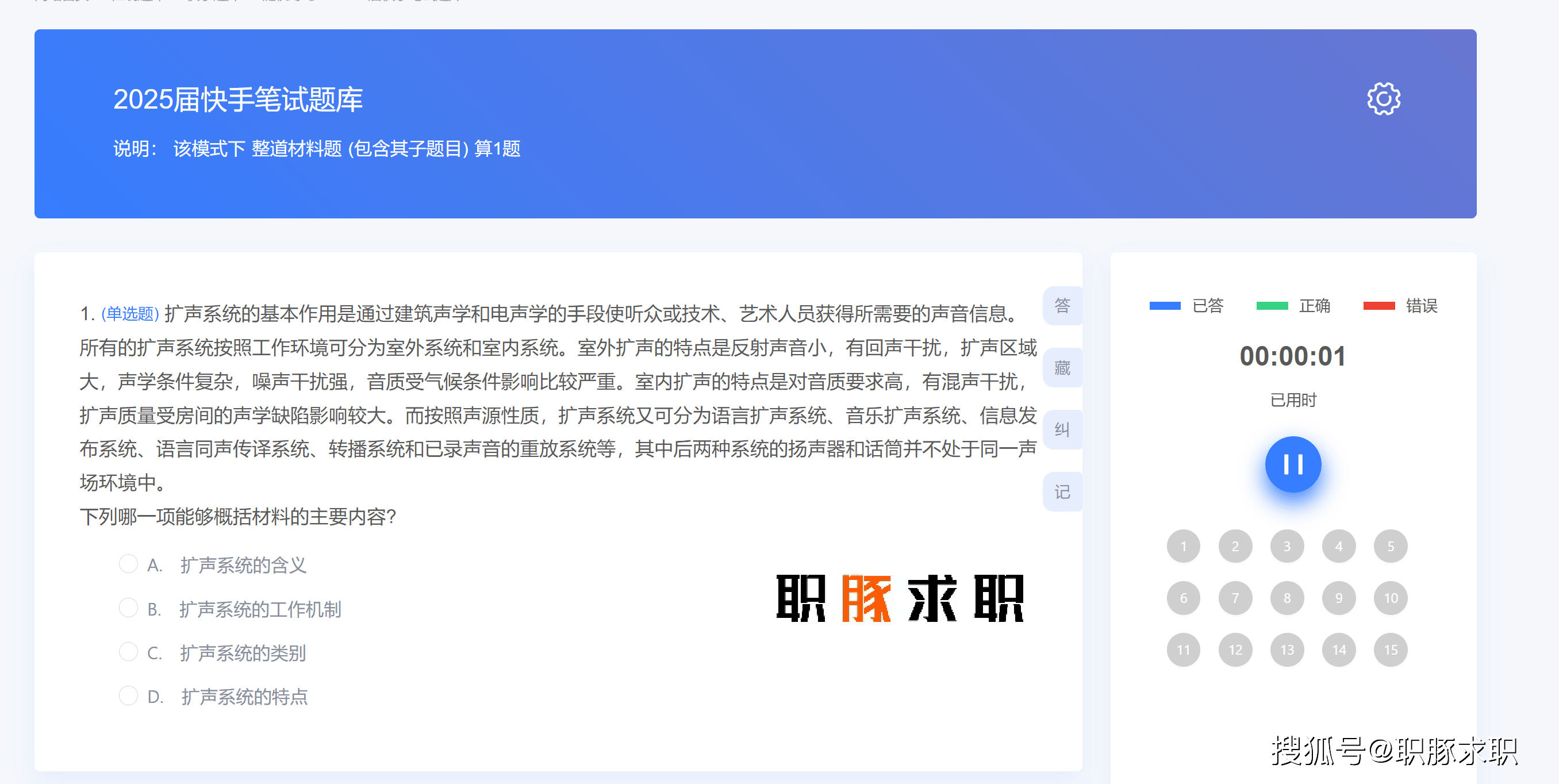Go to question 8 in navigator
This screenshot has width=1559, height=784.
tap(1287, 598)
